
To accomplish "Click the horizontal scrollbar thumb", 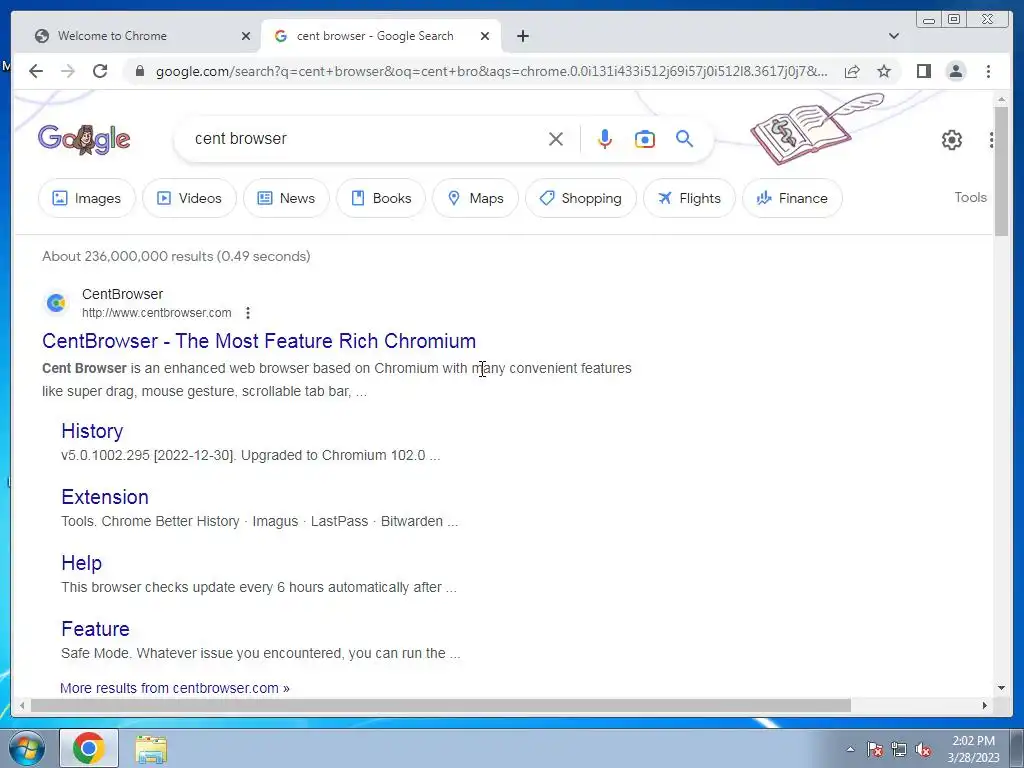I will click(441, 705).
